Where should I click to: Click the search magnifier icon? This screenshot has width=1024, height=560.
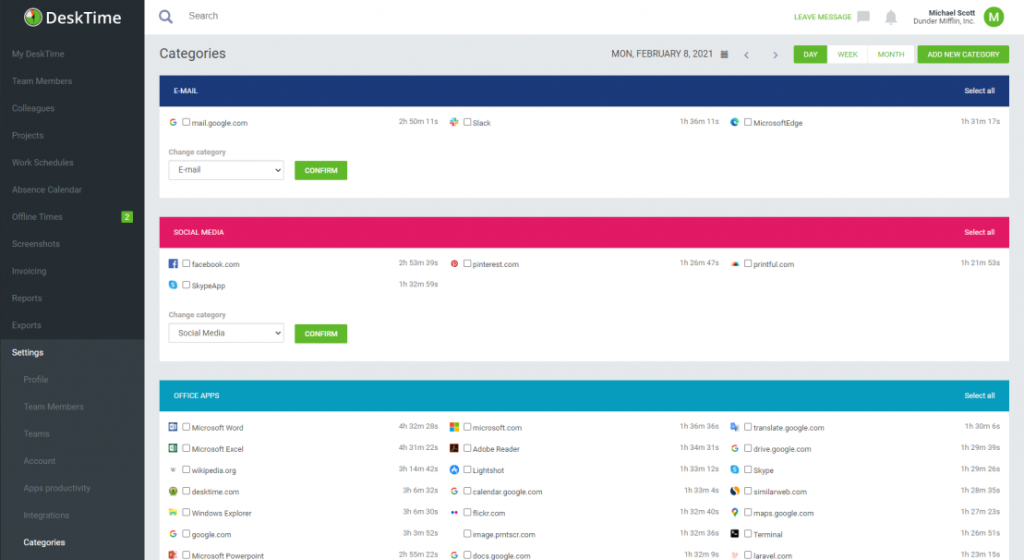point(166,16)
